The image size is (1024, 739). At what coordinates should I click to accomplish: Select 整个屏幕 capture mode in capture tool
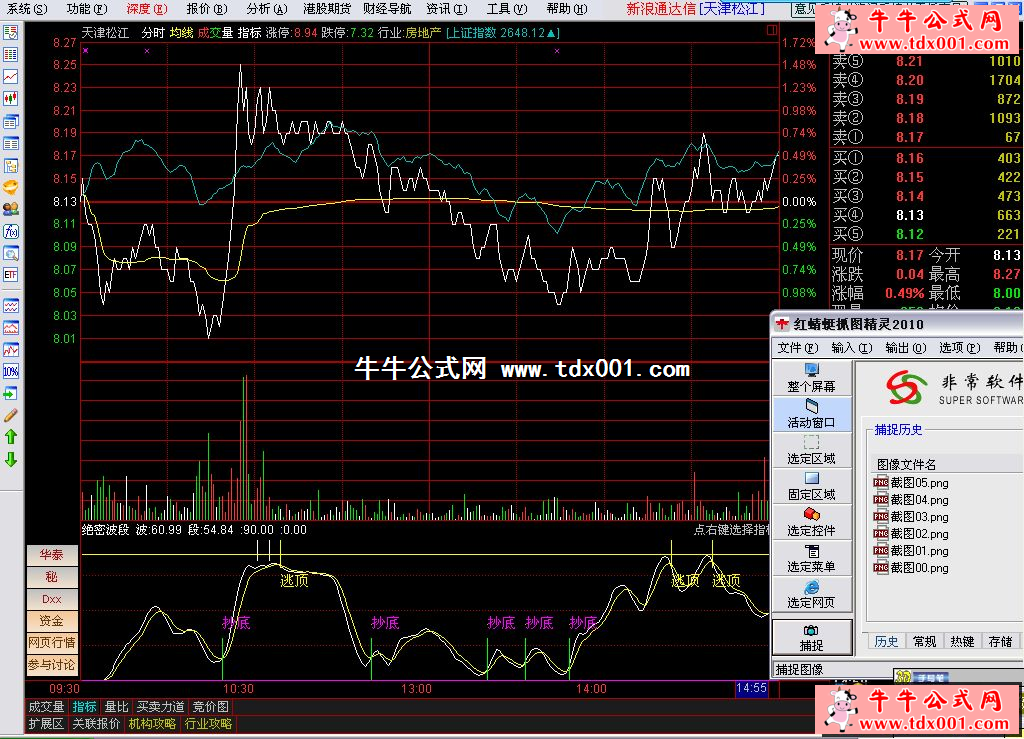[x=812, y=378]
